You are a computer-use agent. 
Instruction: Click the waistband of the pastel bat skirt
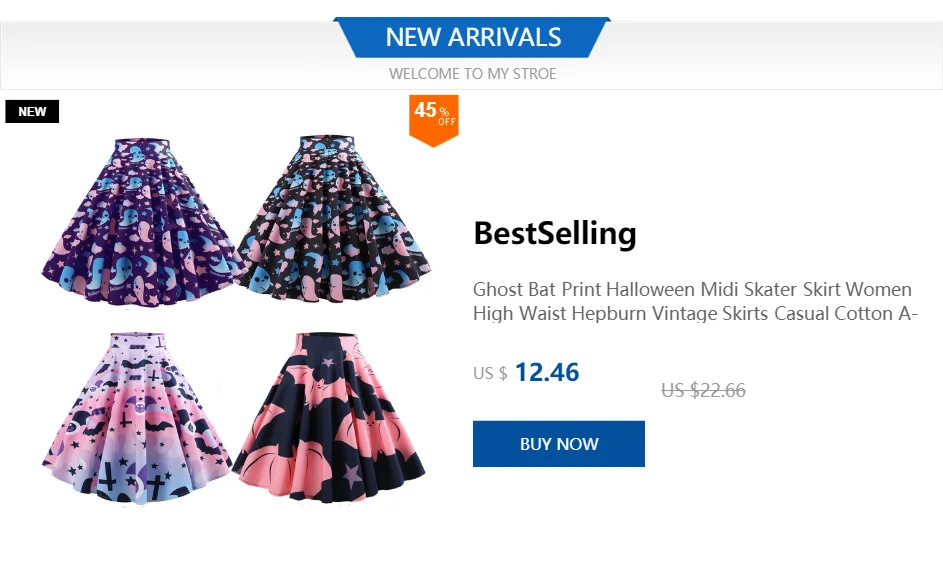coord(142,343)
